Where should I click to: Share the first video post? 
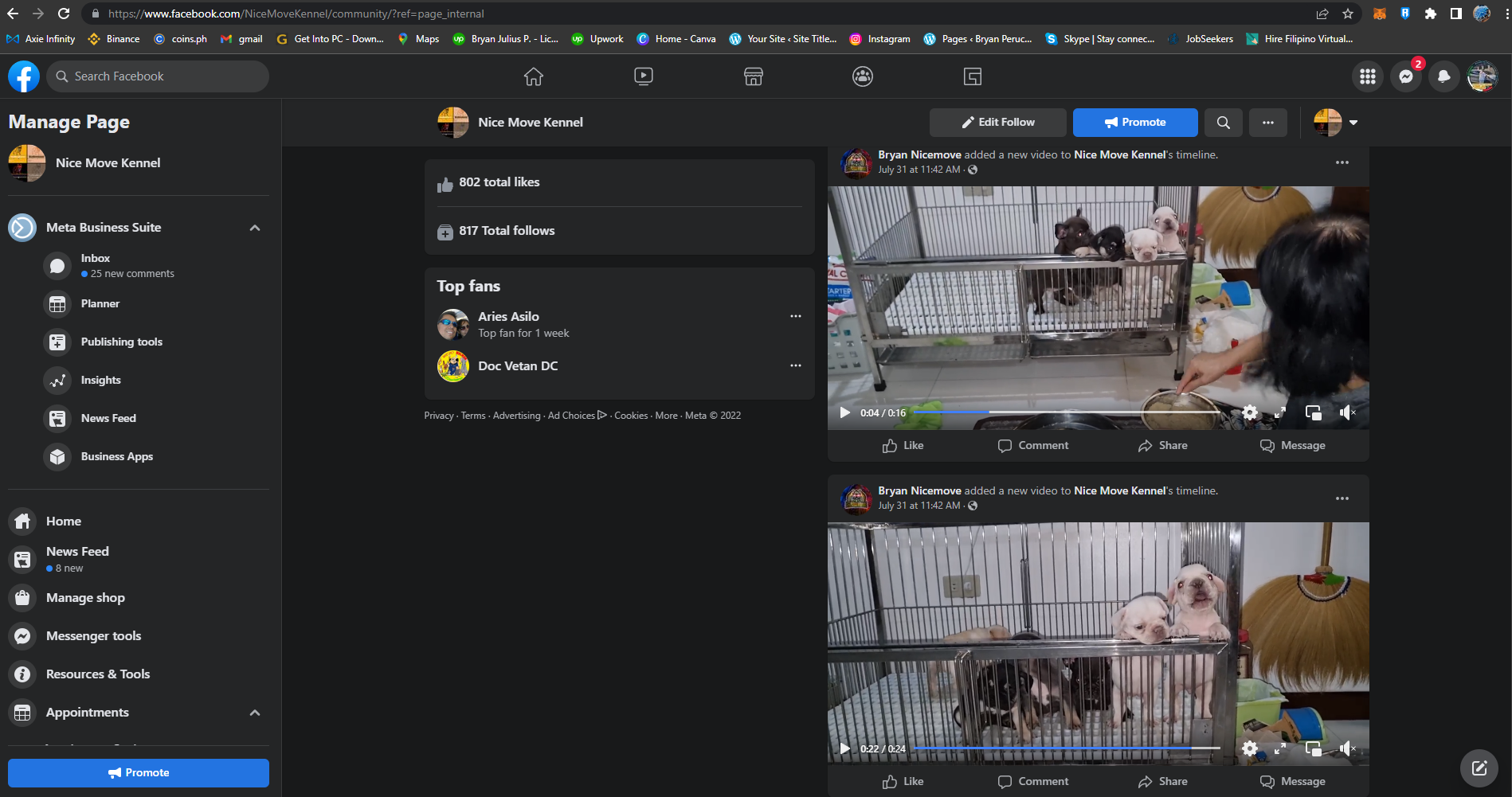1163,446
